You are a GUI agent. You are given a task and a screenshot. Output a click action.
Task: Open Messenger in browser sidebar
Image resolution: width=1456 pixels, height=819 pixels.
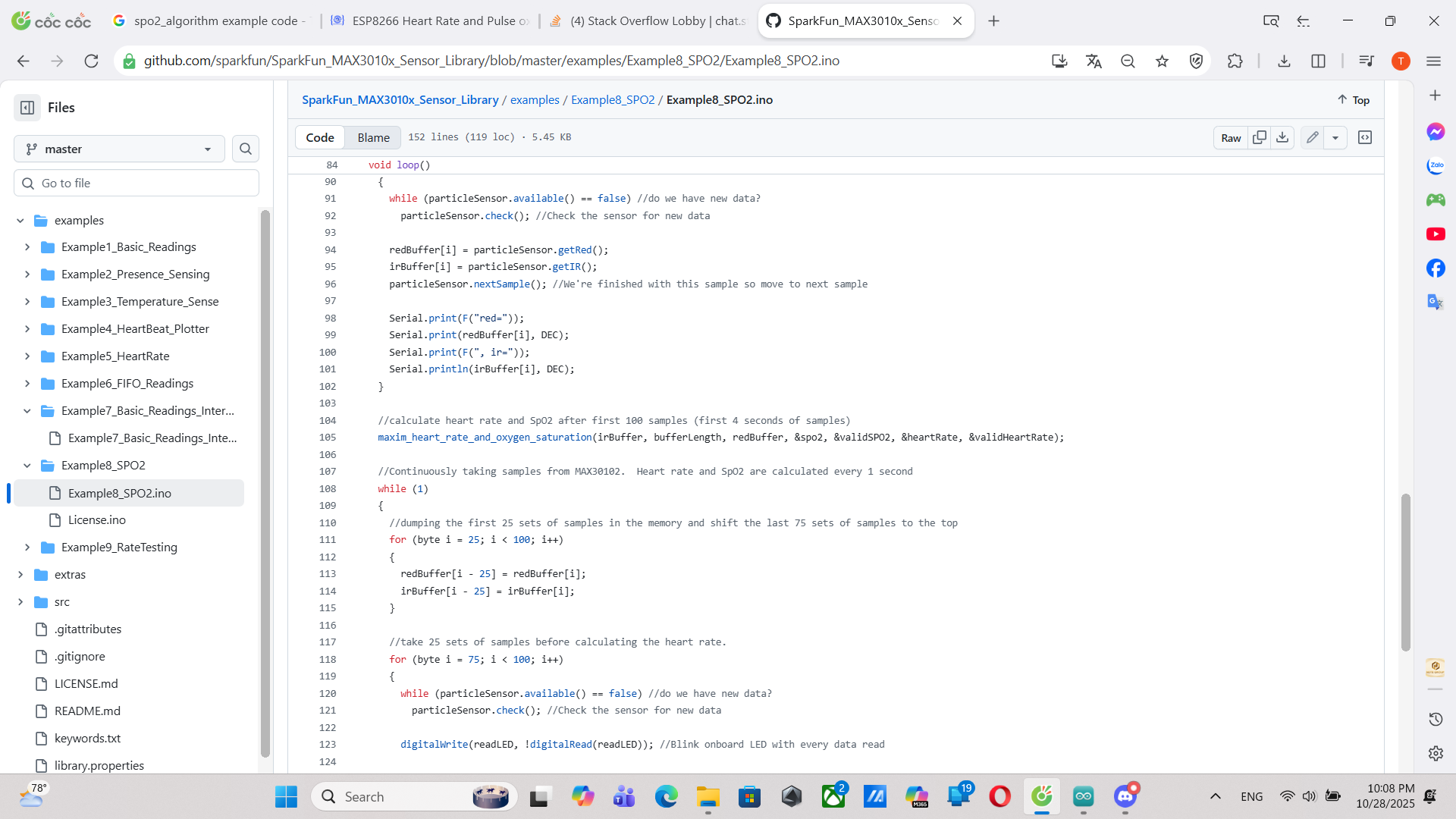click(x=1436, y=131)
